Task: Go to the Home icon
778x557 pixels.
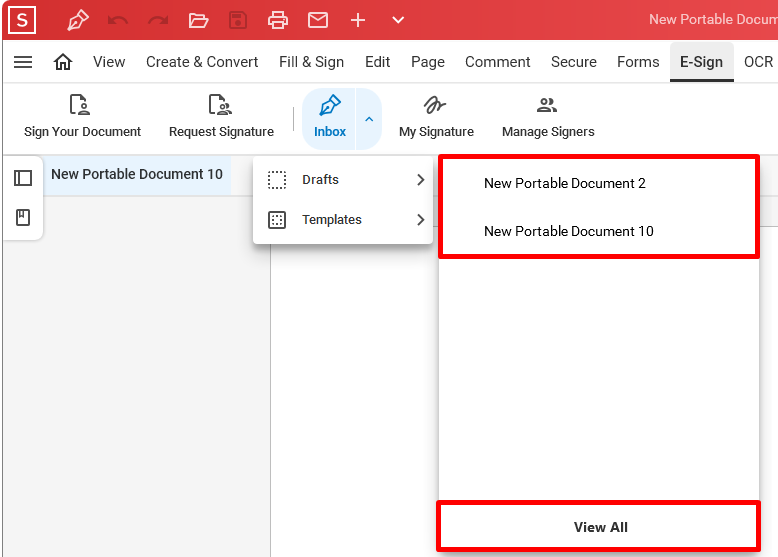Action: pyautogui.click(x=63, y=62)
